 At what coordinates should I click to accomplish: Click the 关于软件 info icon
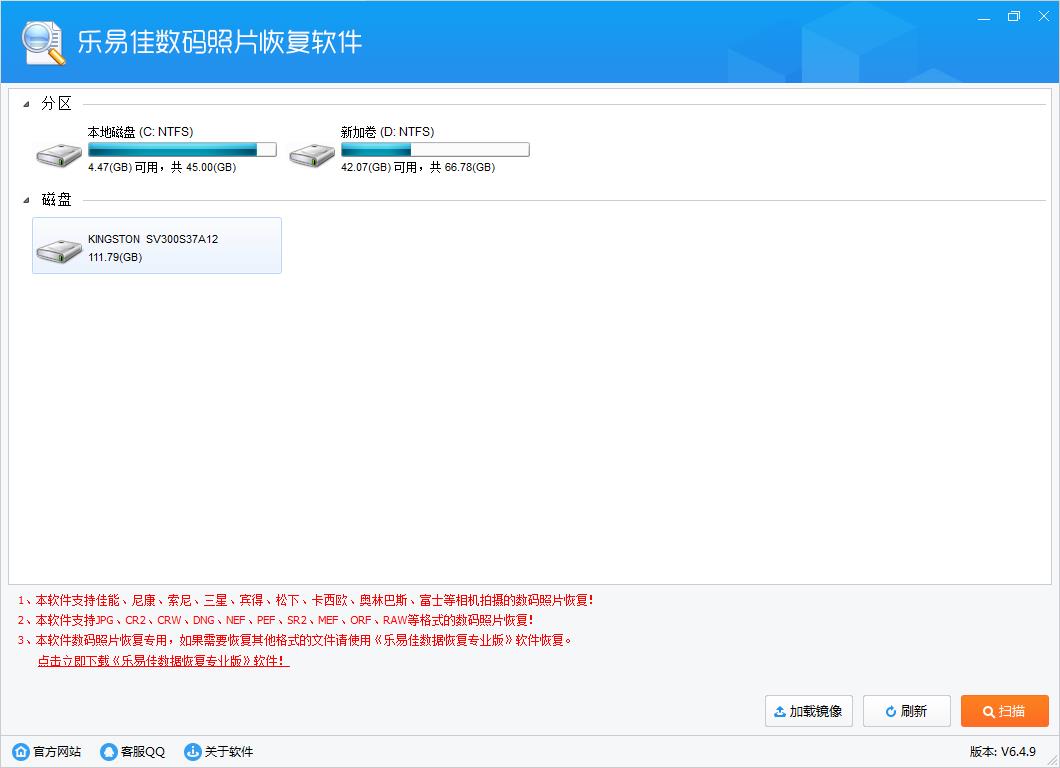pos(191,751)
